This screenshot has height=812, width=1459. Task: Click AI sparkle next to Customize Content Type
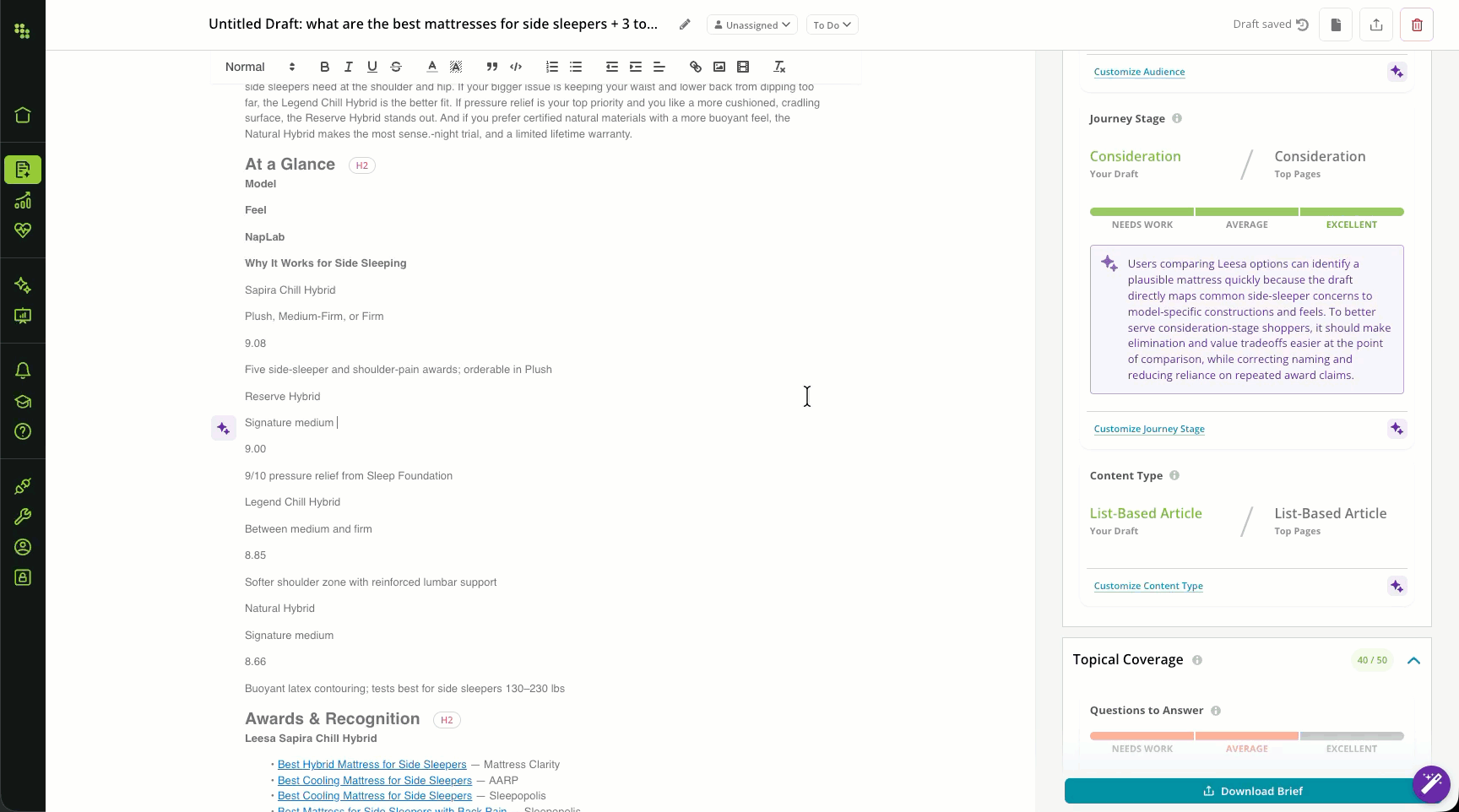(1397, 586)
